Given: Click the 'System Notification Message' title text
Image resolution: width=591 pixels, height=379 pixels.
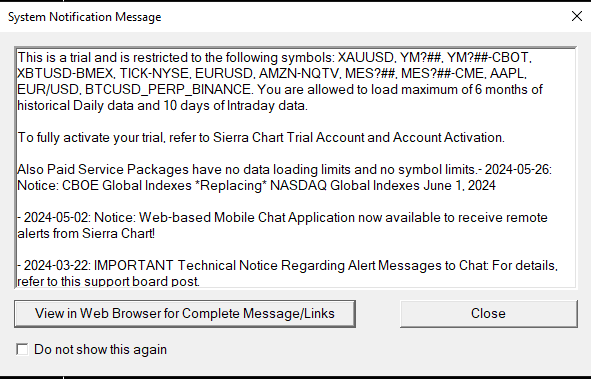Looking at the screenshot, I should pyautogui.click(x=85, y=17).
